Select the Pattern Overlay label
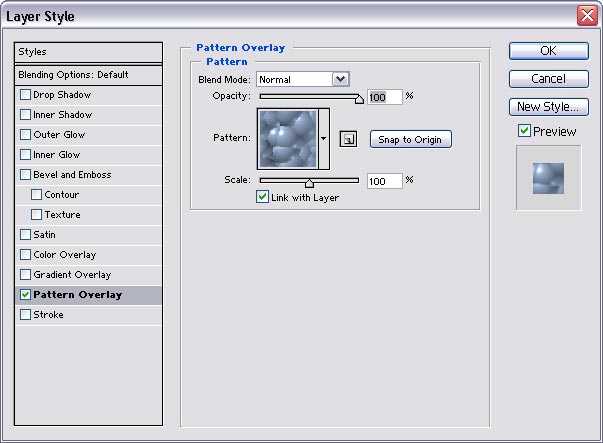This screenshot has height=443, width=603. click(x=77, y=295)
